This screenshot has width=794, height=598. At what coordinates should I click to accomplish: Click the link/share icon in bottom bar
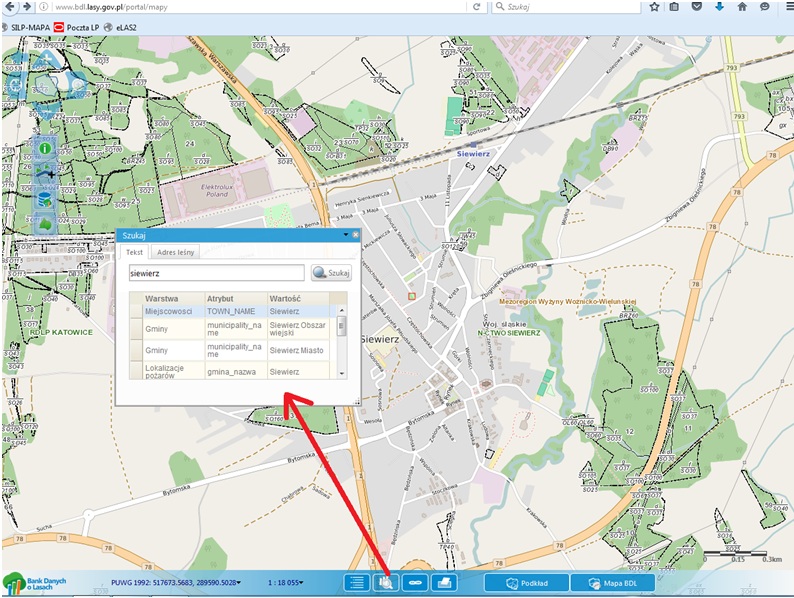click(414, 582)
